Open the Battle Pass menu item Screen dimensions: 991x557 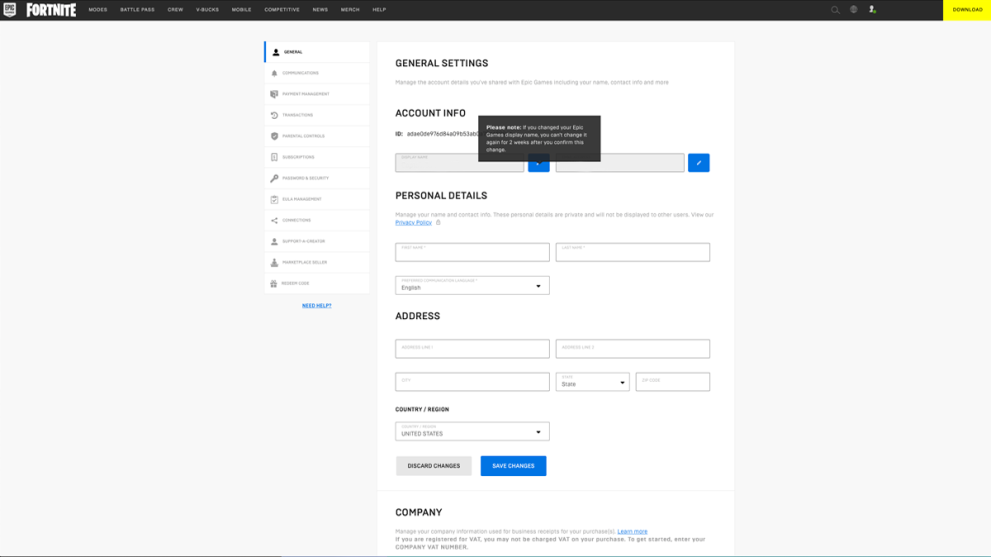(137, 9)
